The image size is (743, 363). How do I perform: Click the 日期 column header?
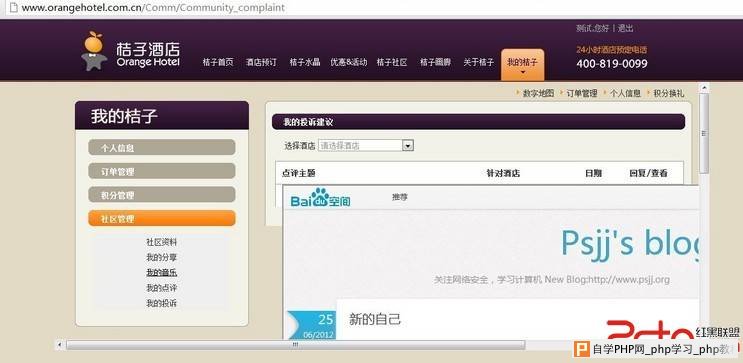593,173
